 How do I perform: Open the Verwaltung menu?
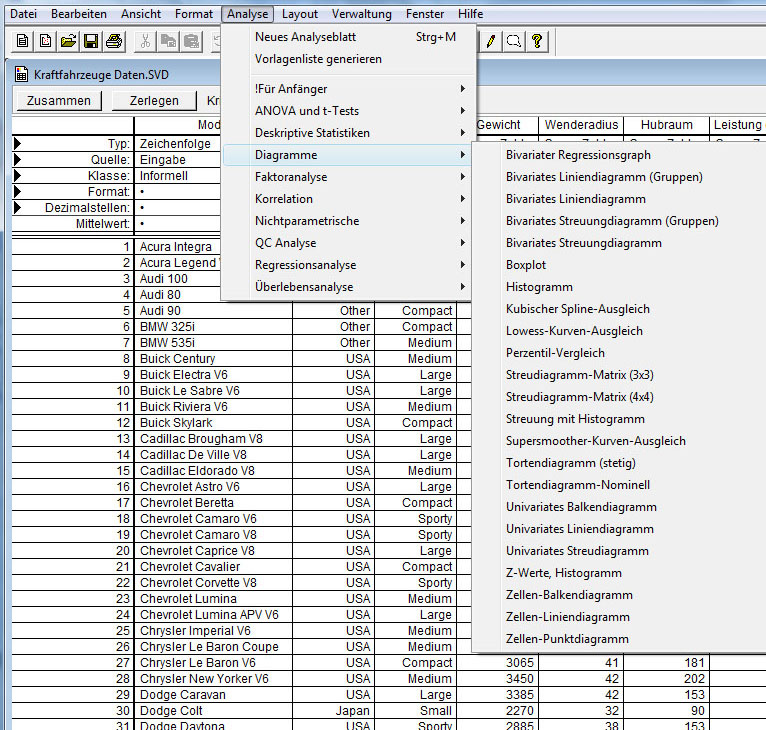click(362, 14)
